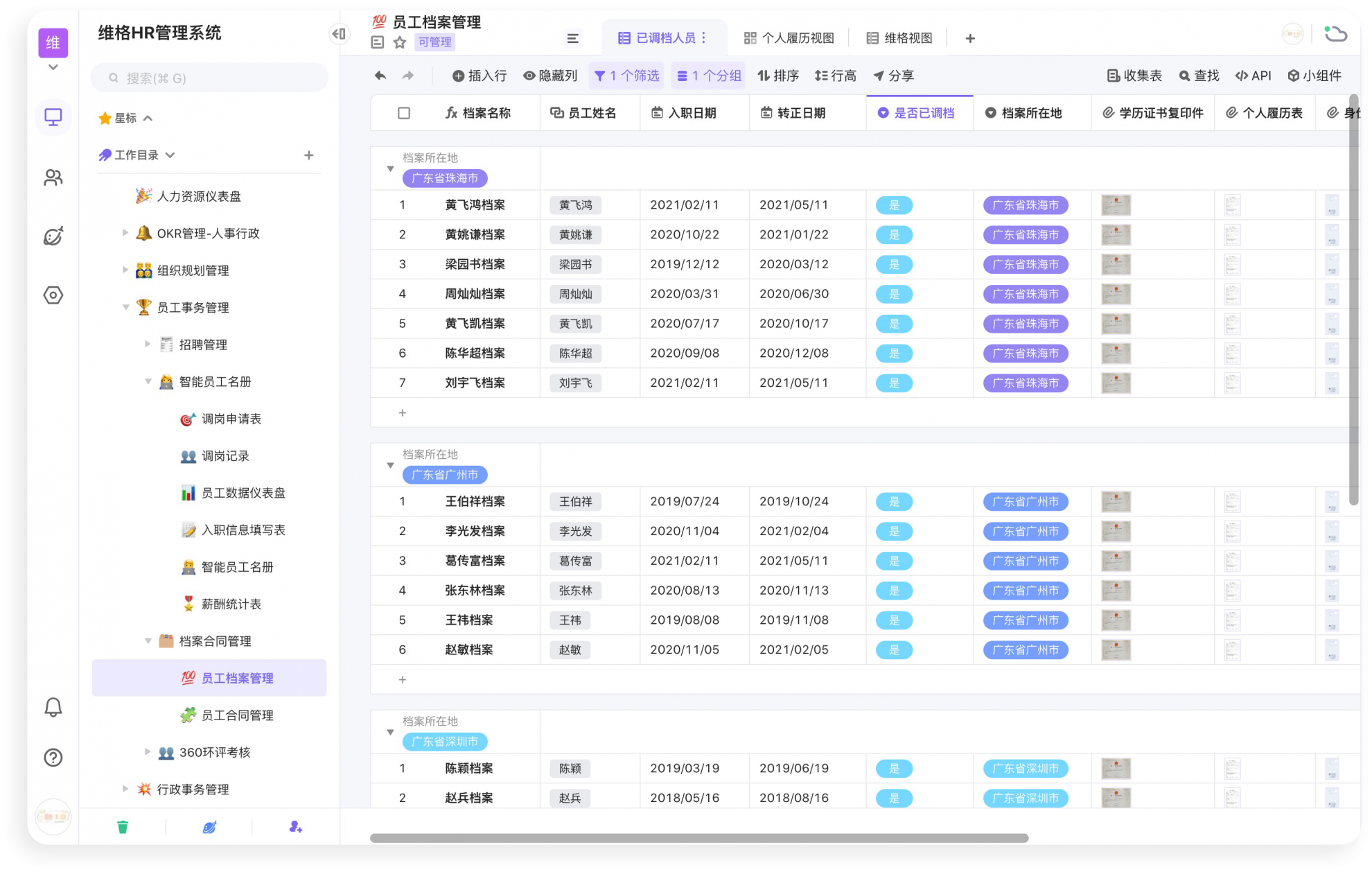Open 黄飞鸿's 学历证书 thumbnail

tap(1116, 205)
